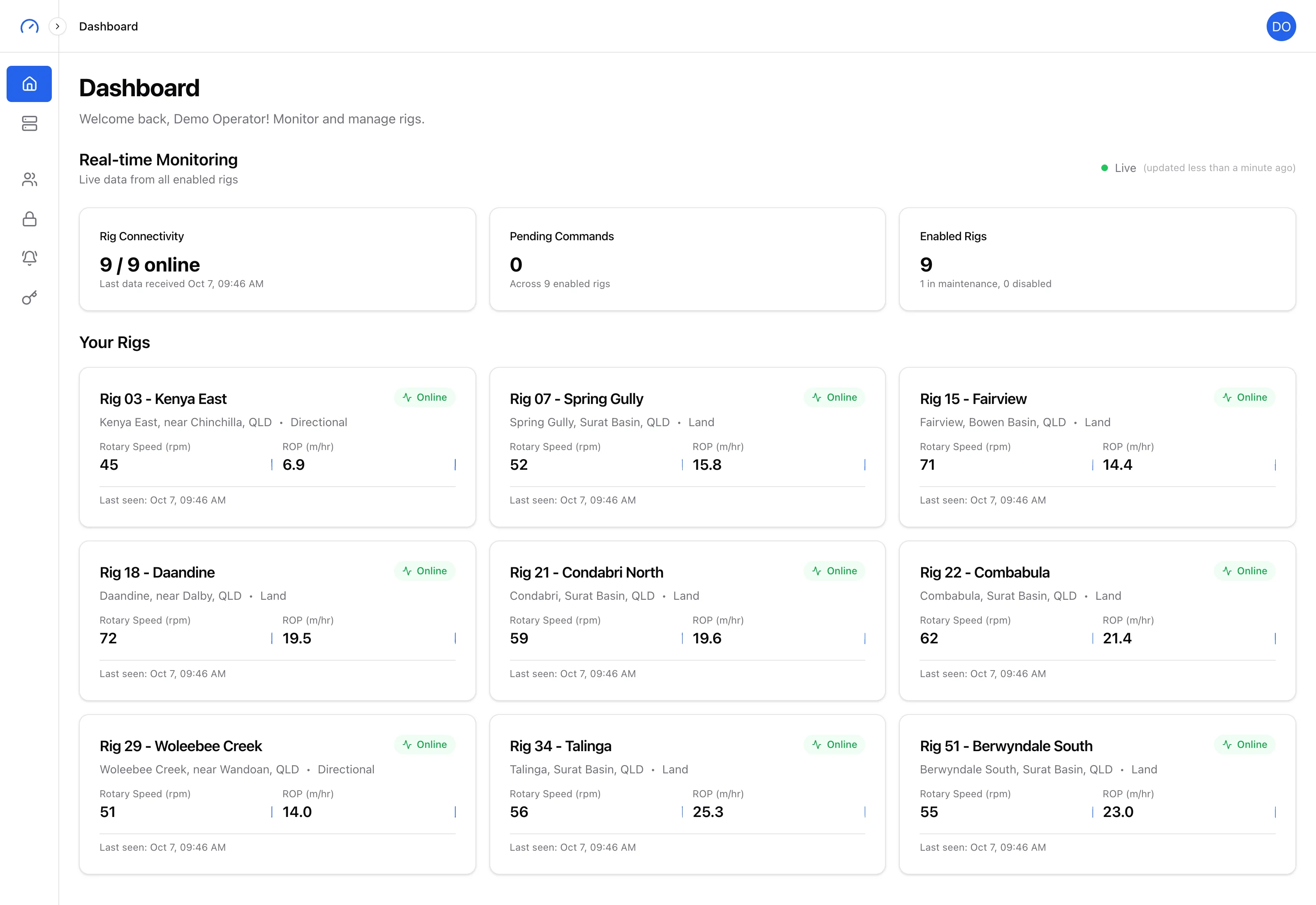Click the Online badge on Rig 51
Viewport: 1316px width, 905px height.
pos(1244,745)
